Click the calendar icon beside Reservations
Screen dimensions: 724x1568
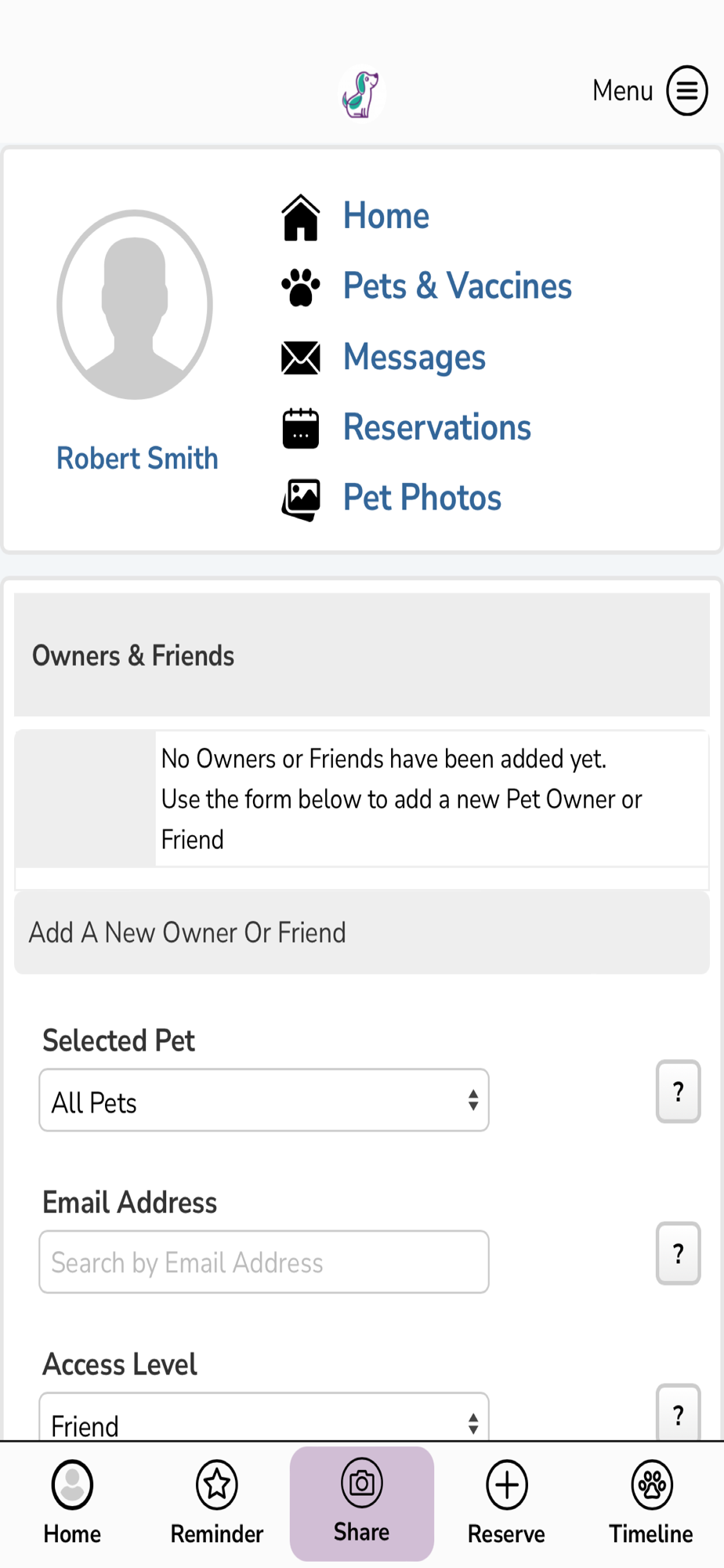coord(301,428)
